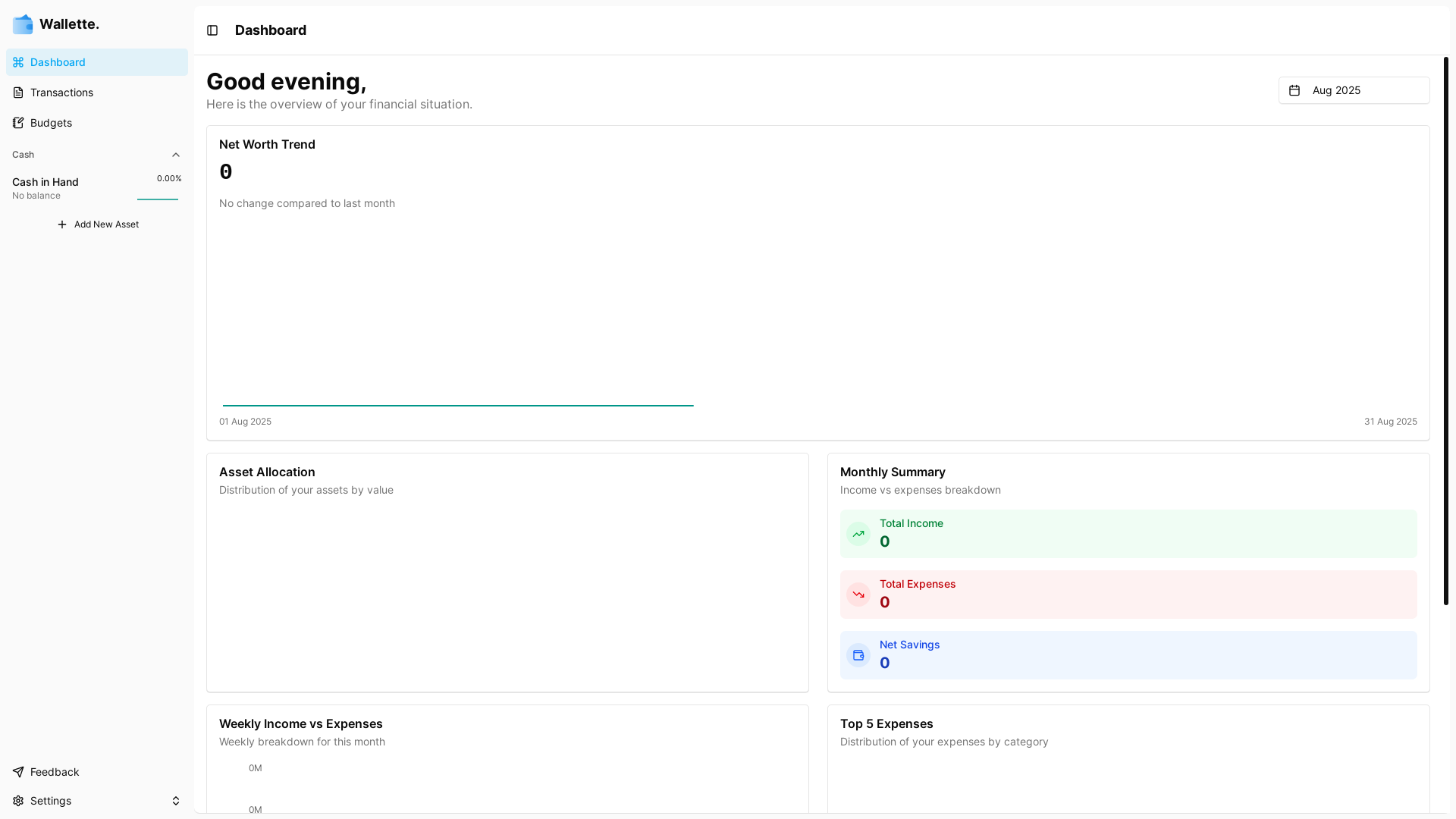Click the Feedback paper plane icon
The height and width of the screenshot is (819, 1456).
tap(18, 772)
